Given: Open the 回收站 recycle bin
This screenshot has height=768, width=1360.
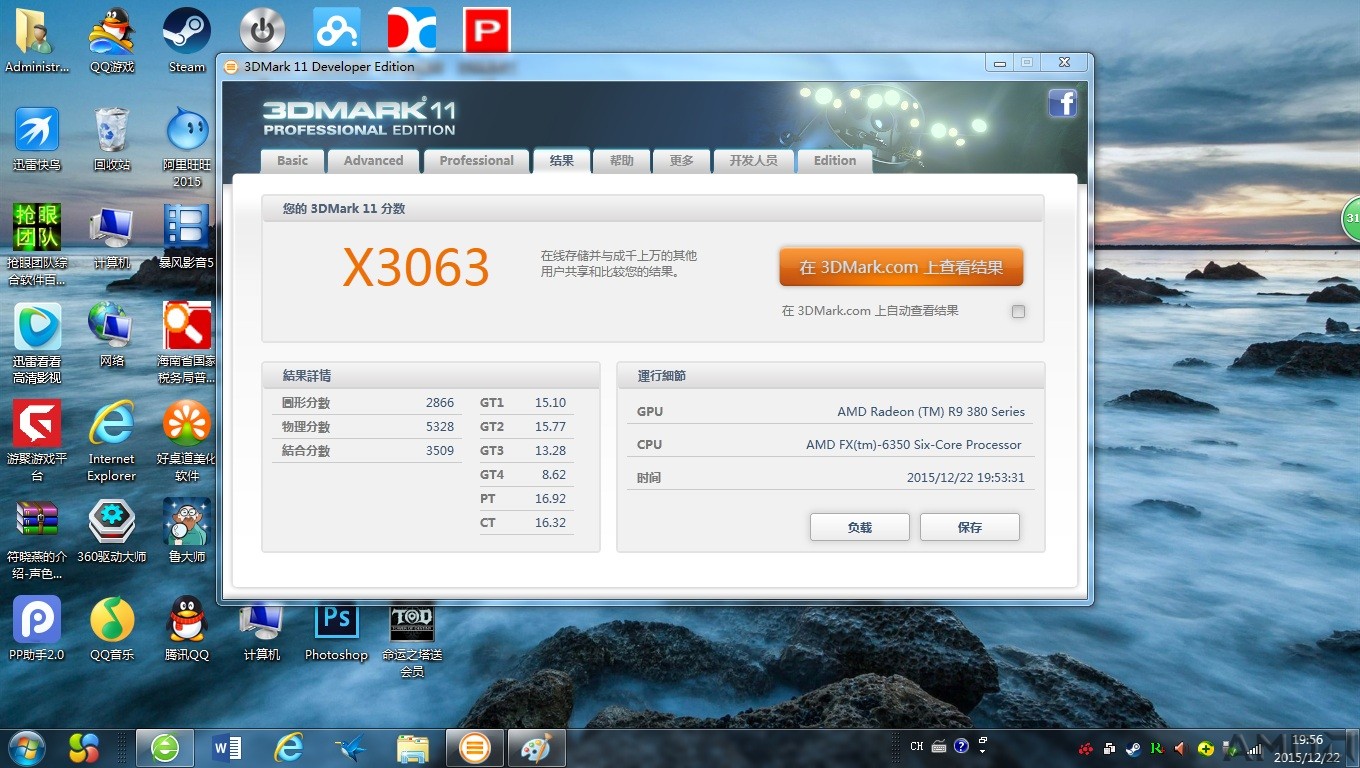Looking at the screenshot, I should tap(112, 139).
